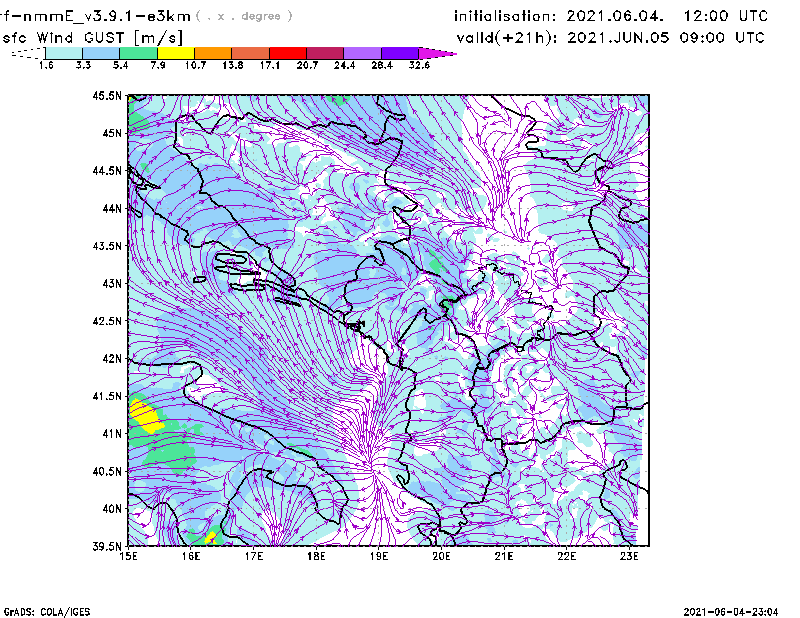Click the 16E longitude label

click(x=190, y=556)
